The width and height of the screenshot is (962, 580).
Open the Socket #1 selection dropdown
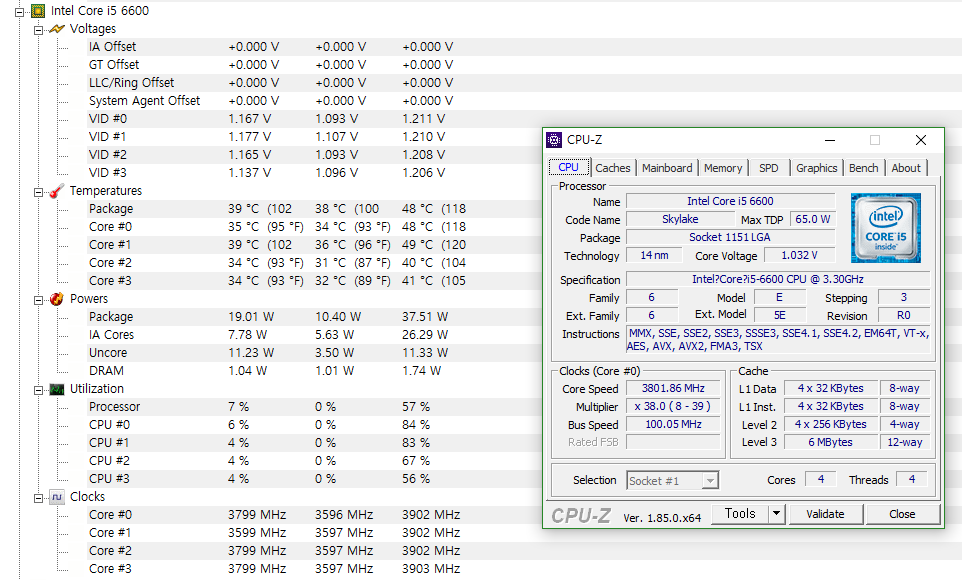(x=709, y=480)
